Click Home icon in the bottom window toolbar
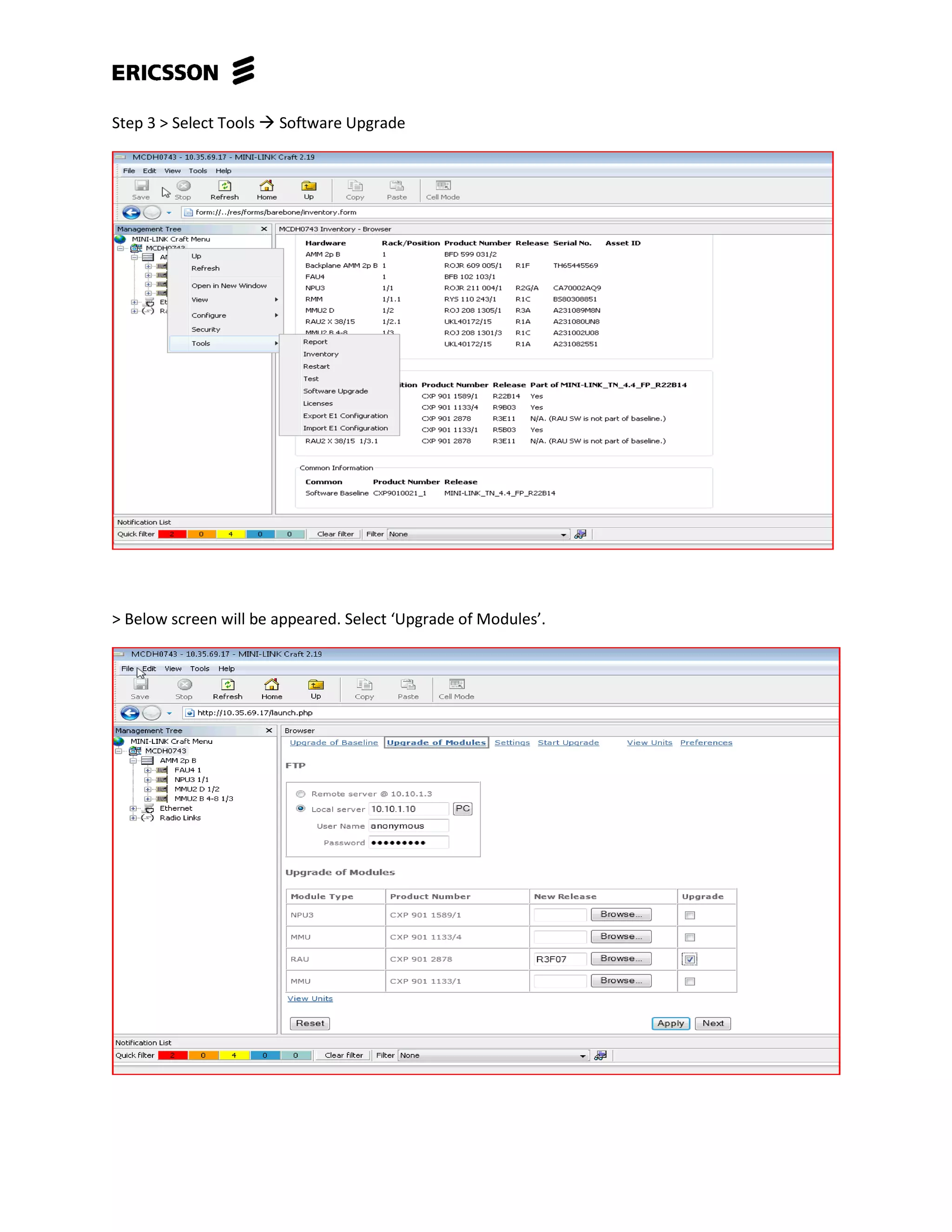Screen dimensions: 952x1232 pyautogui.click(x=271, y=684)
